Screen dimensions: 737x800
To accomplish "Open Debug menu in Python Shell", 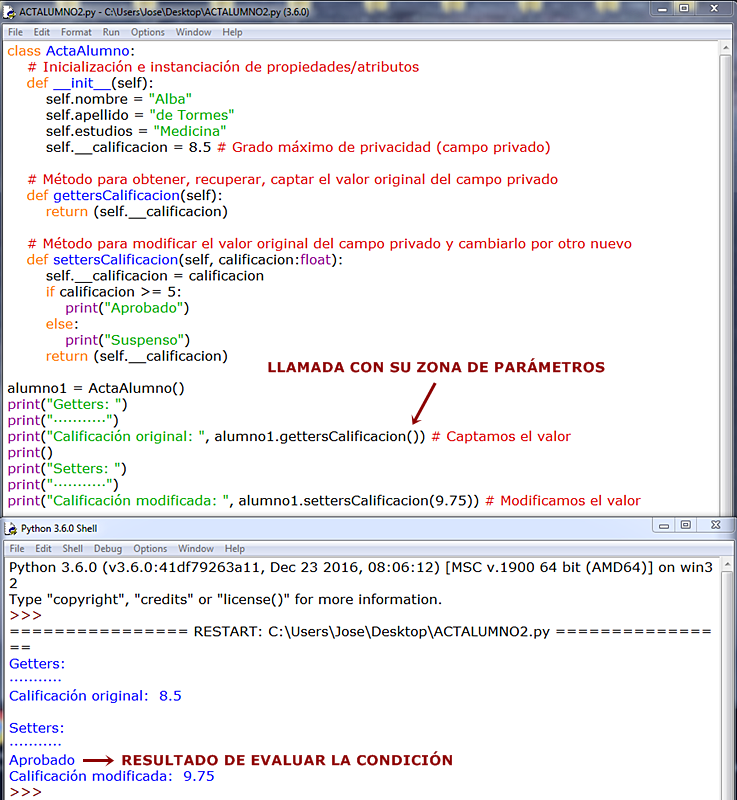I will [x=108, y=548].
